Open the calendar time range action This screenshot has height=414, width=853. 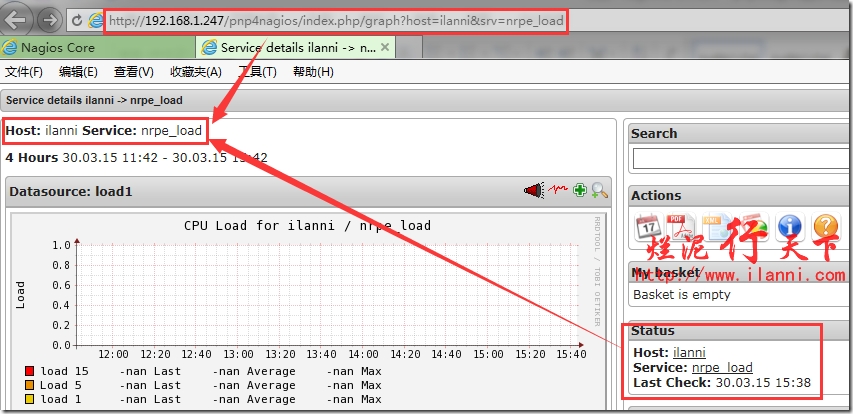[x=648, y=226]
